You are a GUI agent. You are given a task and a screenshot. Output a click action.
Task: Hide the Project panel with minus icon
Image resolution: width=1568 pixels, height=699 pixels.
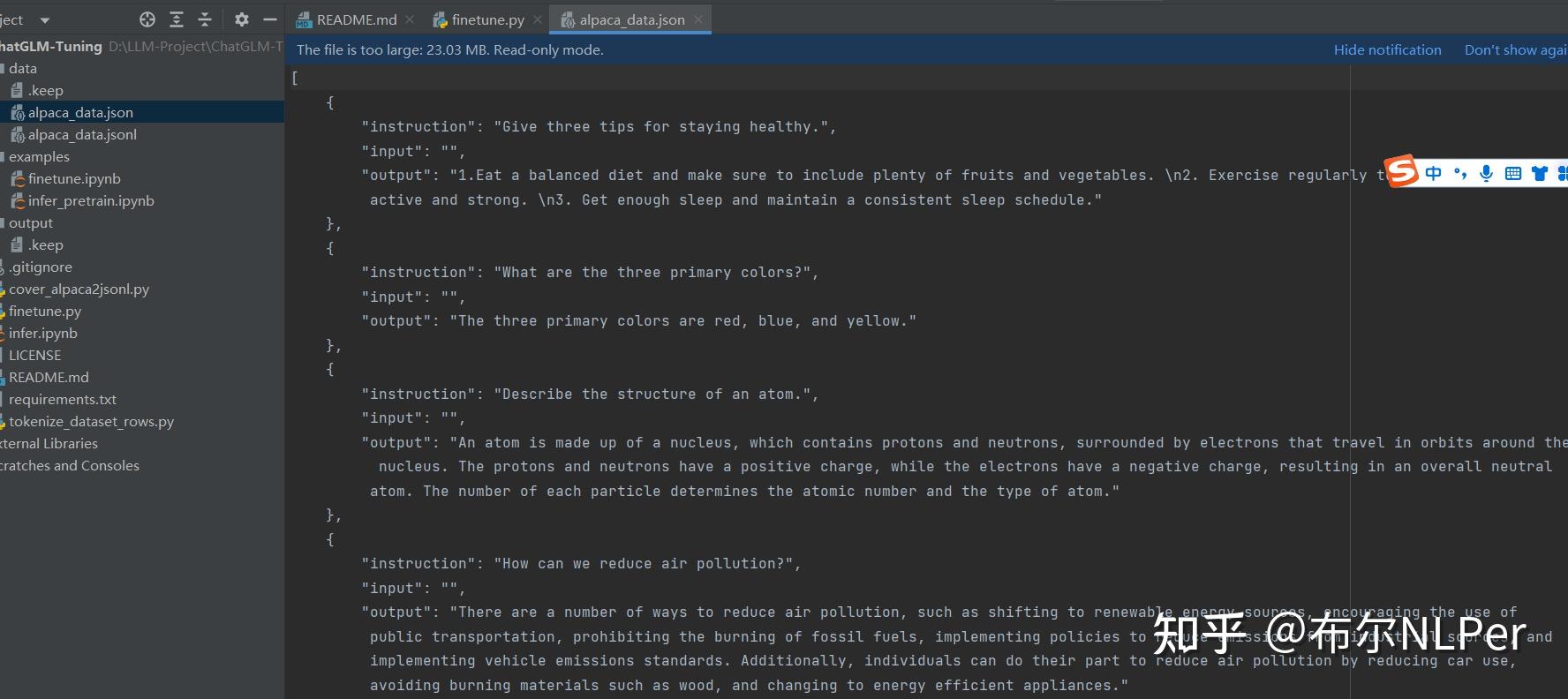[270, 19]
